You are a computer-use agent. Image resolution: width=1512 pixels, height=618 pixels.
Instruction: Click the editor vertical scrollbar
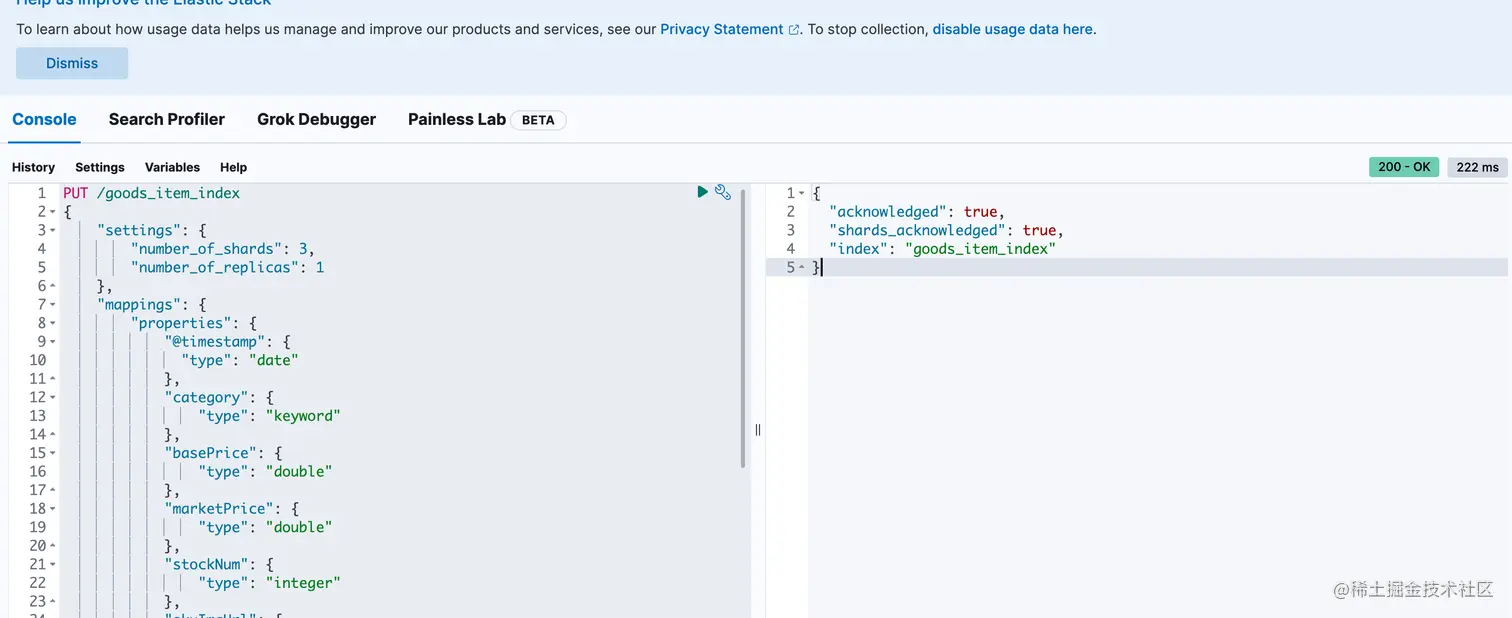(745, 328)
